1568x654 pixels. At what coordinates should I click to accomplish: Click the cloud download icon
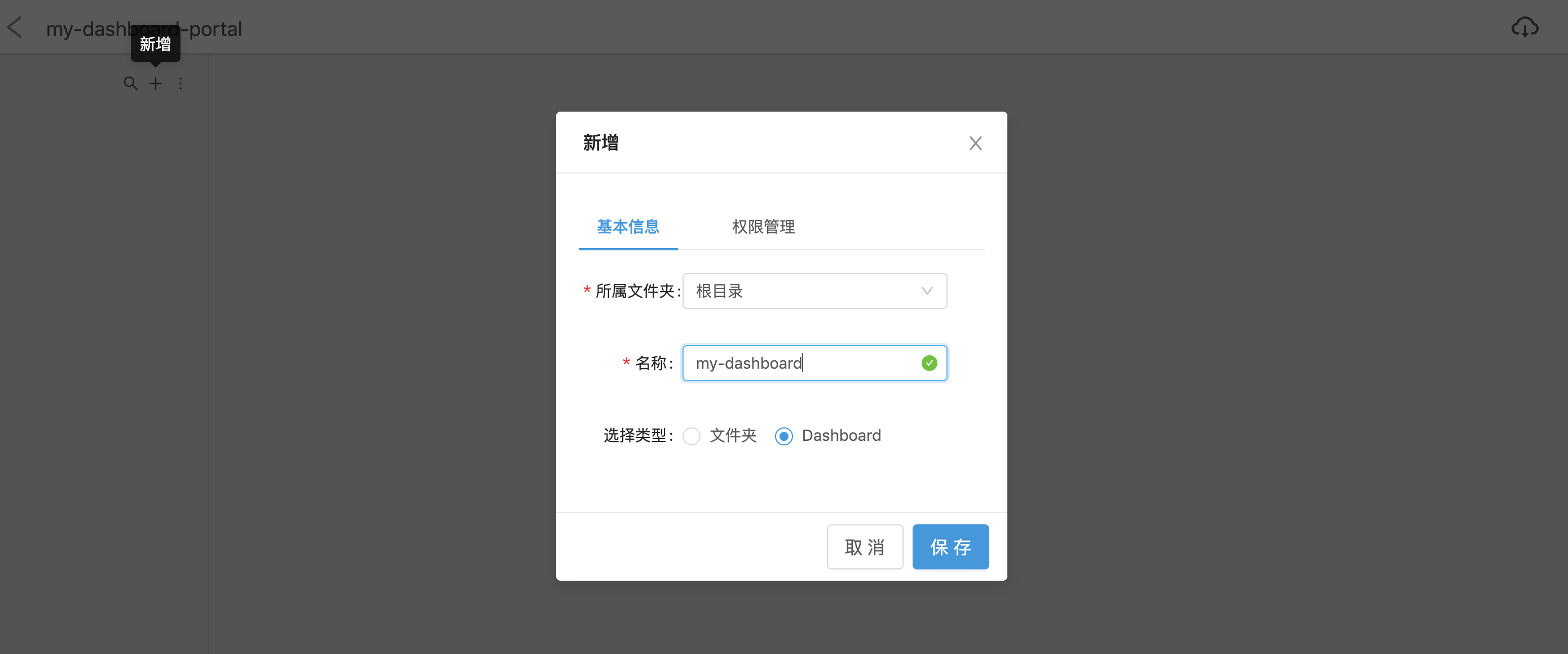(x=1524, y=28)
